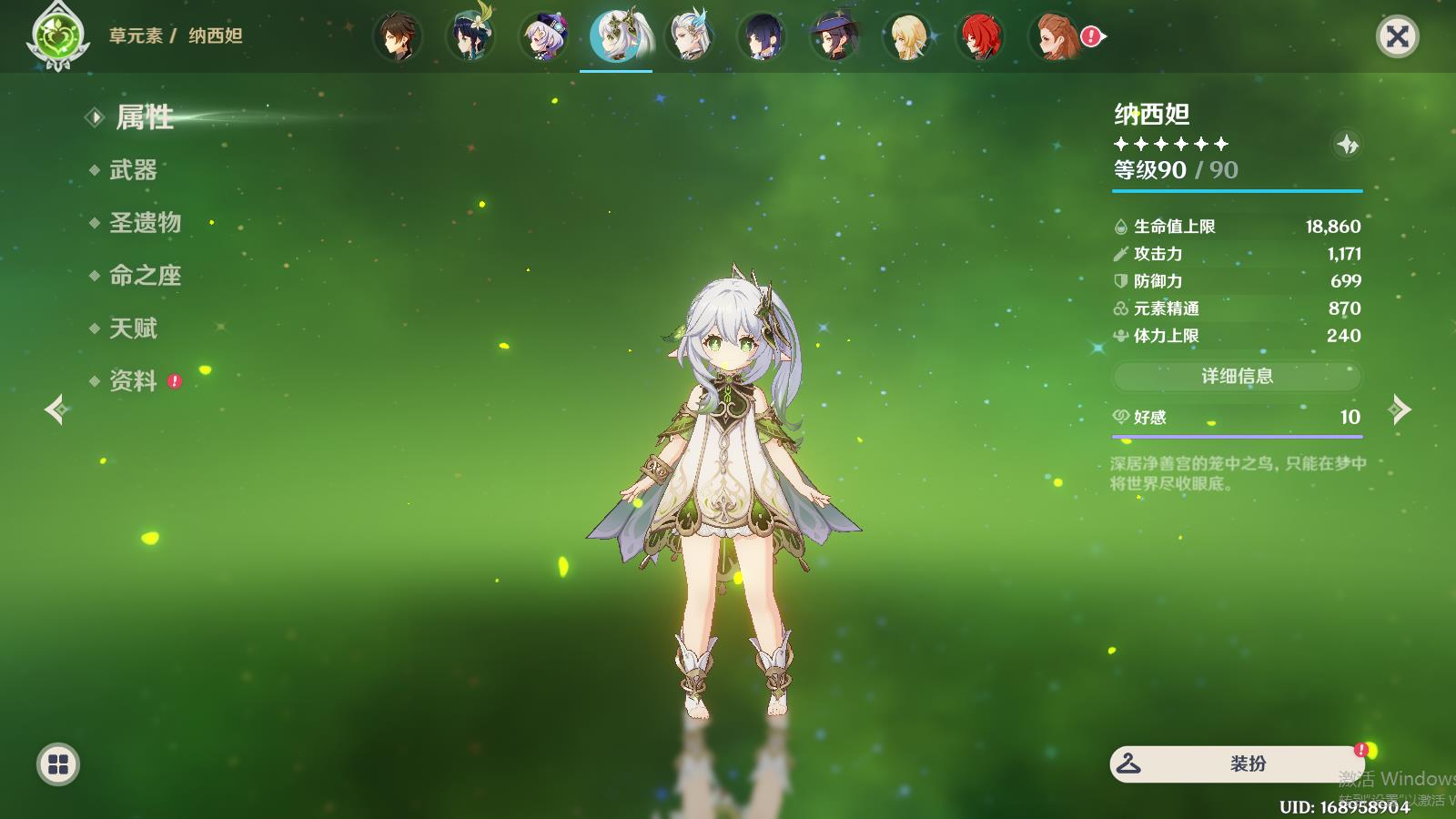Pick the white-haired character with blue horns
1456x819 pixels.
[689, 36]
